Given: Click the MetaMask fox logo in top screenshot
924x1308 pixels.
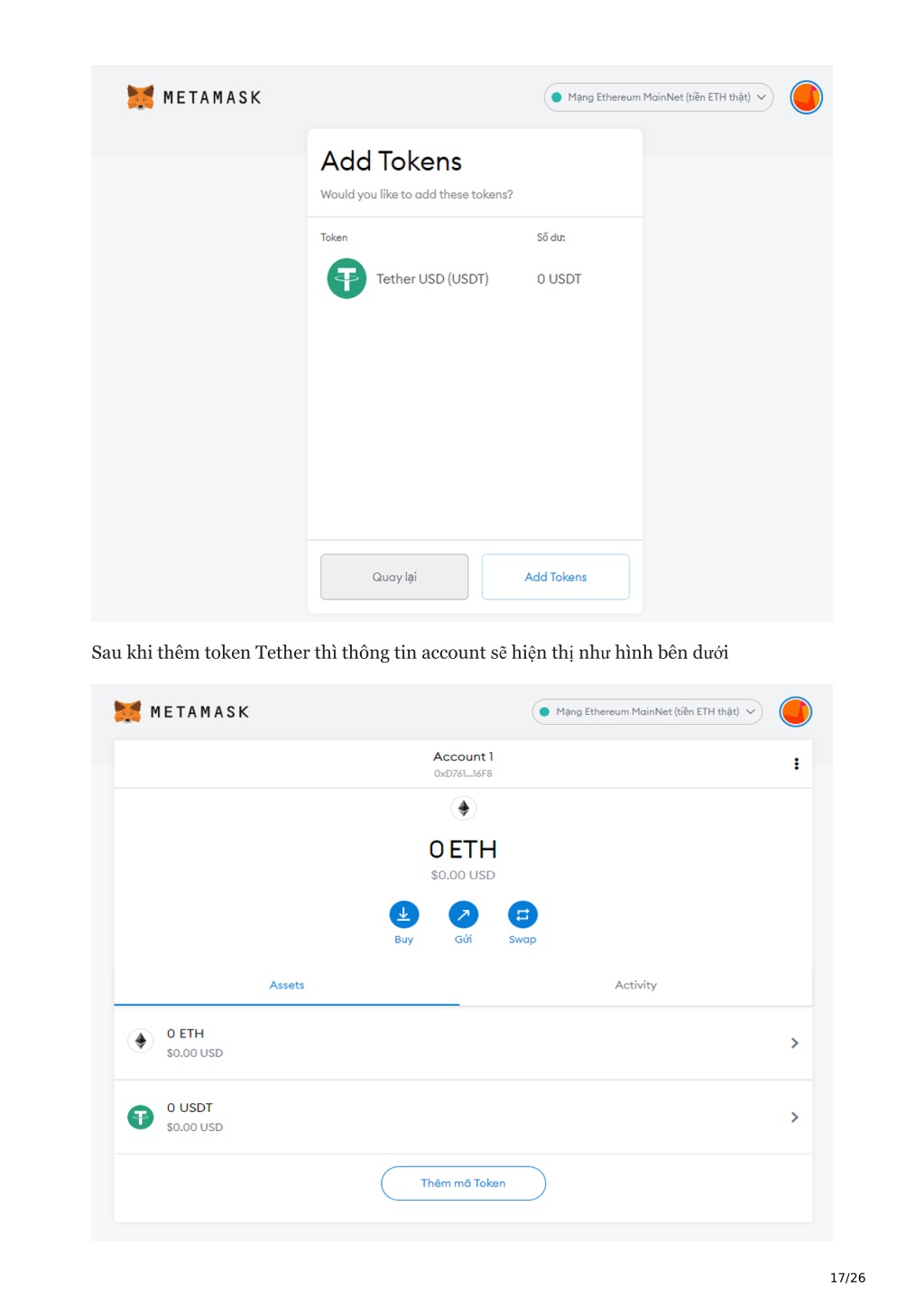Looking at the screenshot, I should point(140,97).
